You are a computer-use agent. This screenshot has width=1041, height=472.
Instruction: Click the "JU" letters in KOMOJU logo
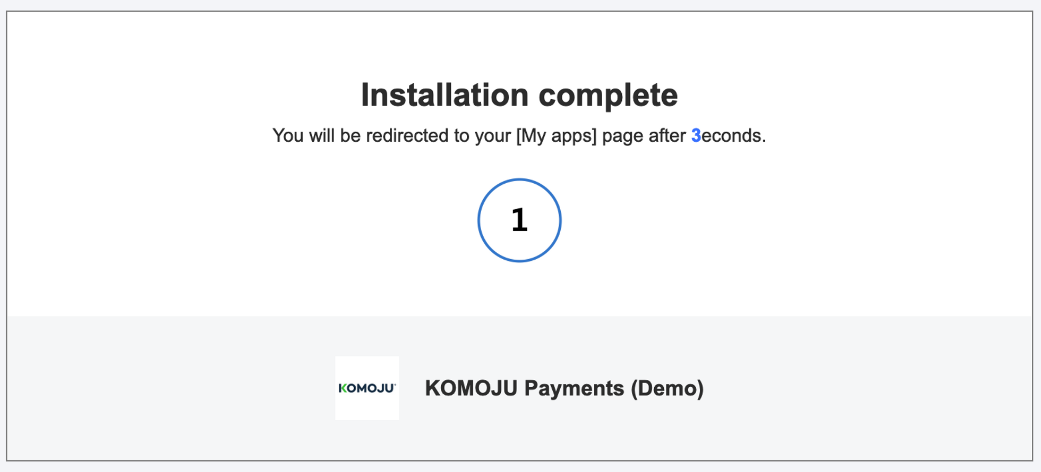pyautogui.click(x=385, y=388)
